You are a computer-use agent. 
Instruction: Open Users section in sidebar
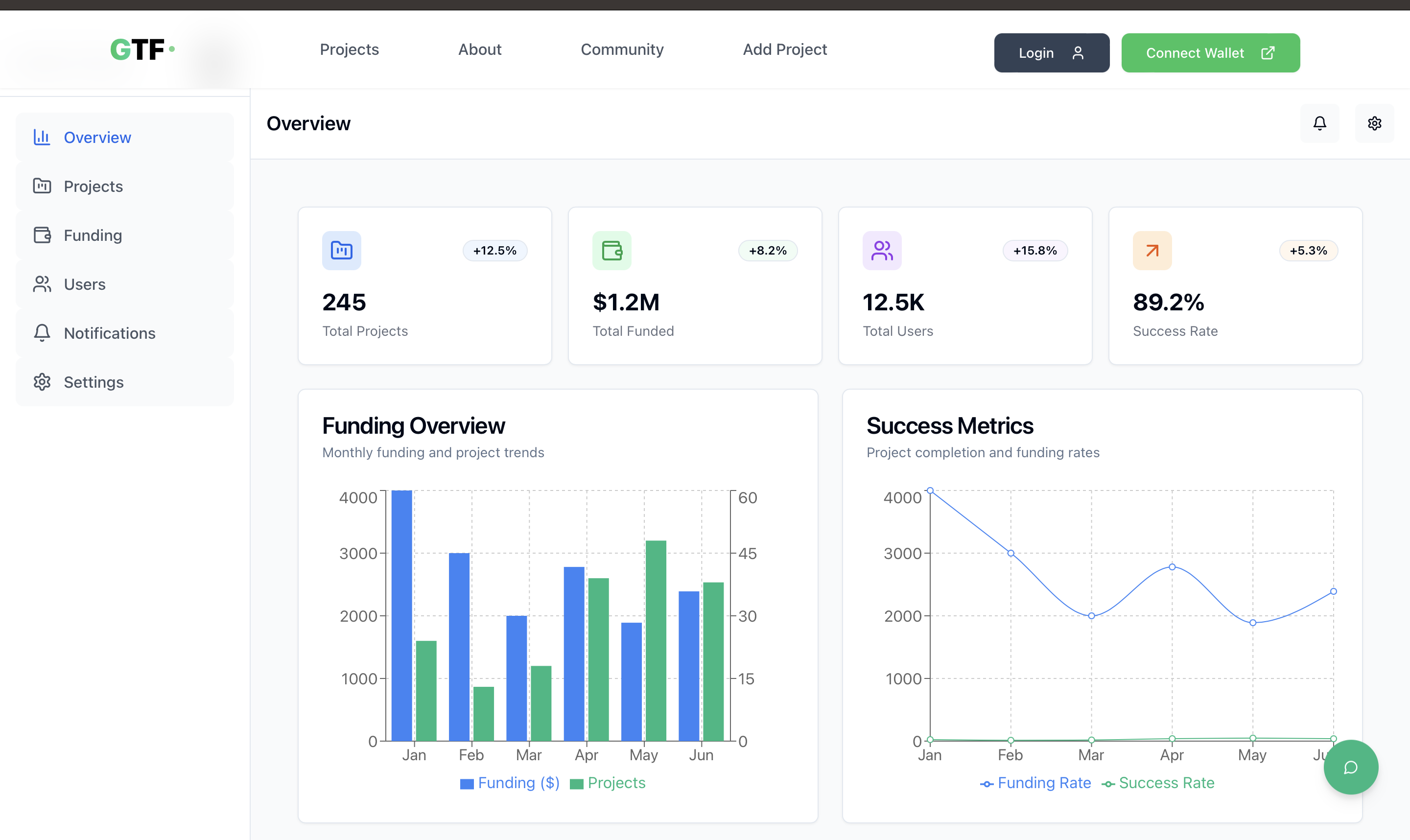point(84,284)
